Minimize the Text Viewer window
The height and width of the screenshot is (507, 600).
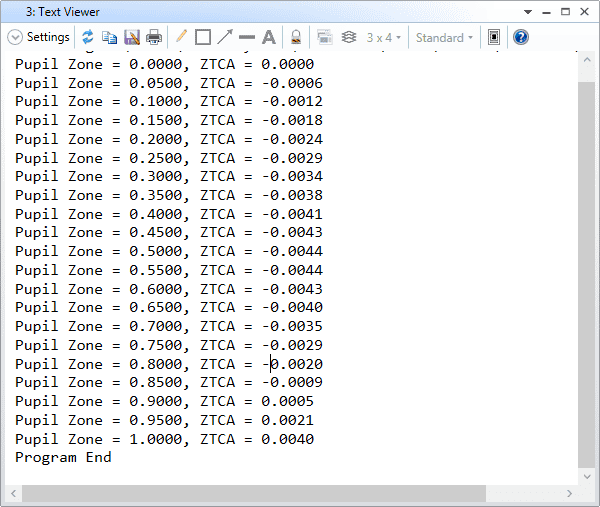[546, 13]
